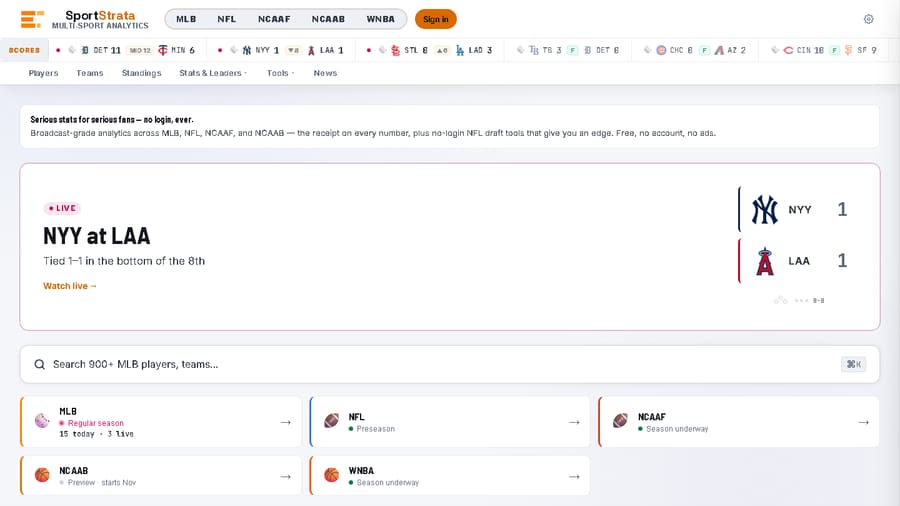Click the arrow on the NCAAB card

(285, 477)
